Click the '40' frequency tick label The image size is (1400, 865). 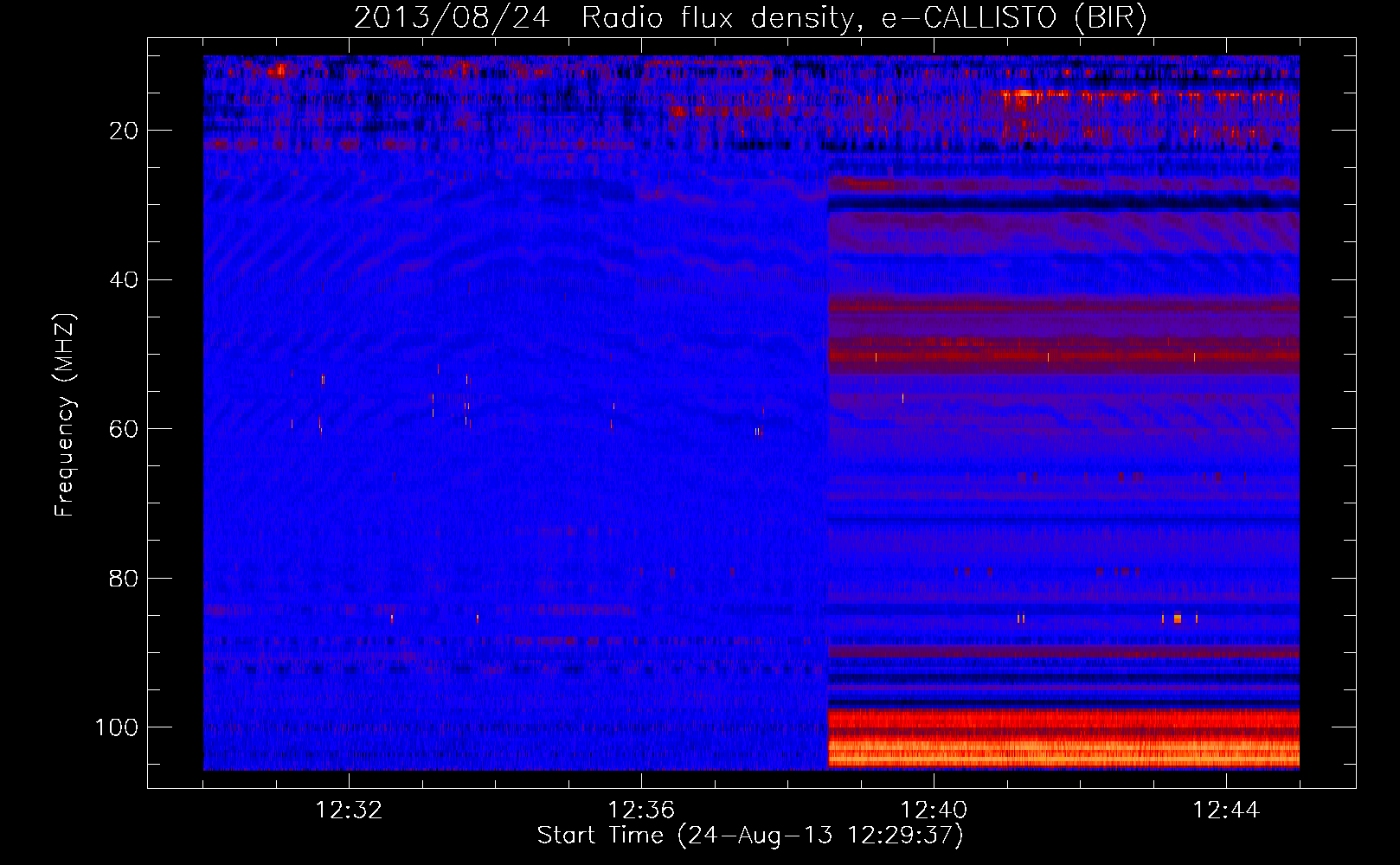[x=124, y=280]
